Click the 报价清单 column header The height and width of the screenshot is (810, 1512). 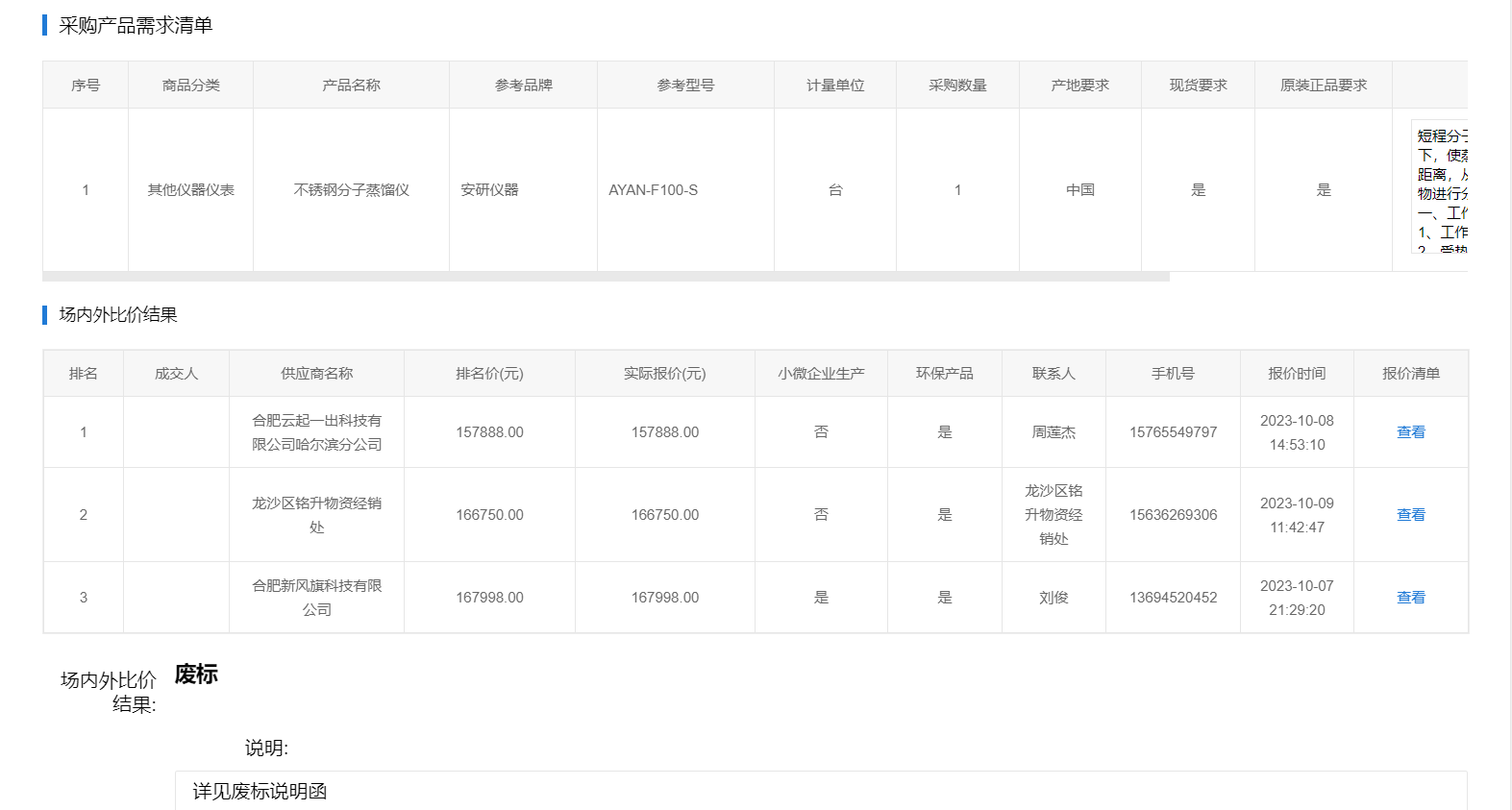point(1410,374)
